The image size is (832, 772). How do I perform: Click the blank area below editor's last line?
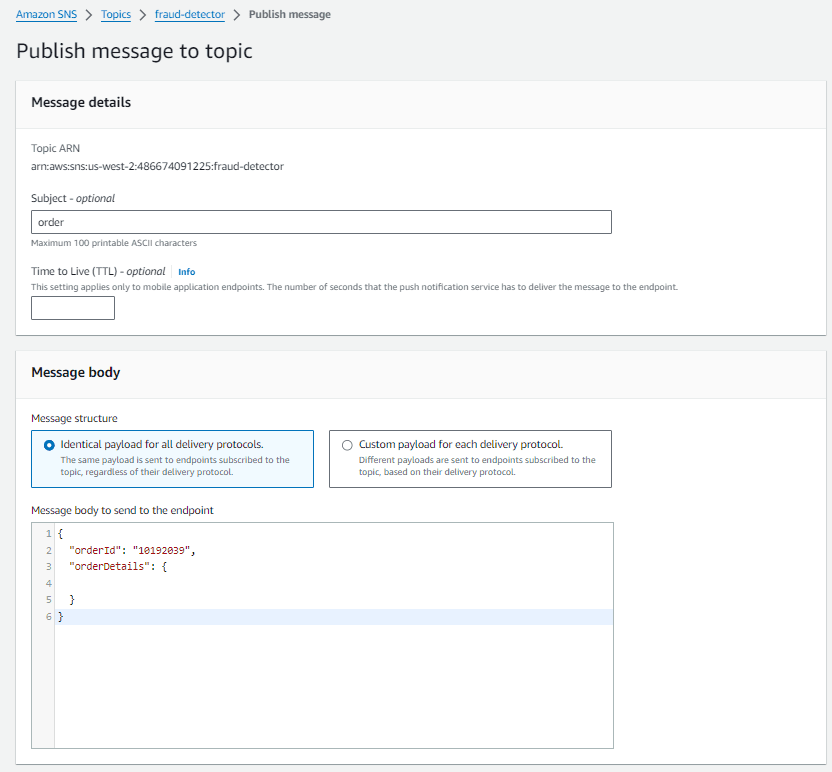pyautogui.click(x=330, y=690)
